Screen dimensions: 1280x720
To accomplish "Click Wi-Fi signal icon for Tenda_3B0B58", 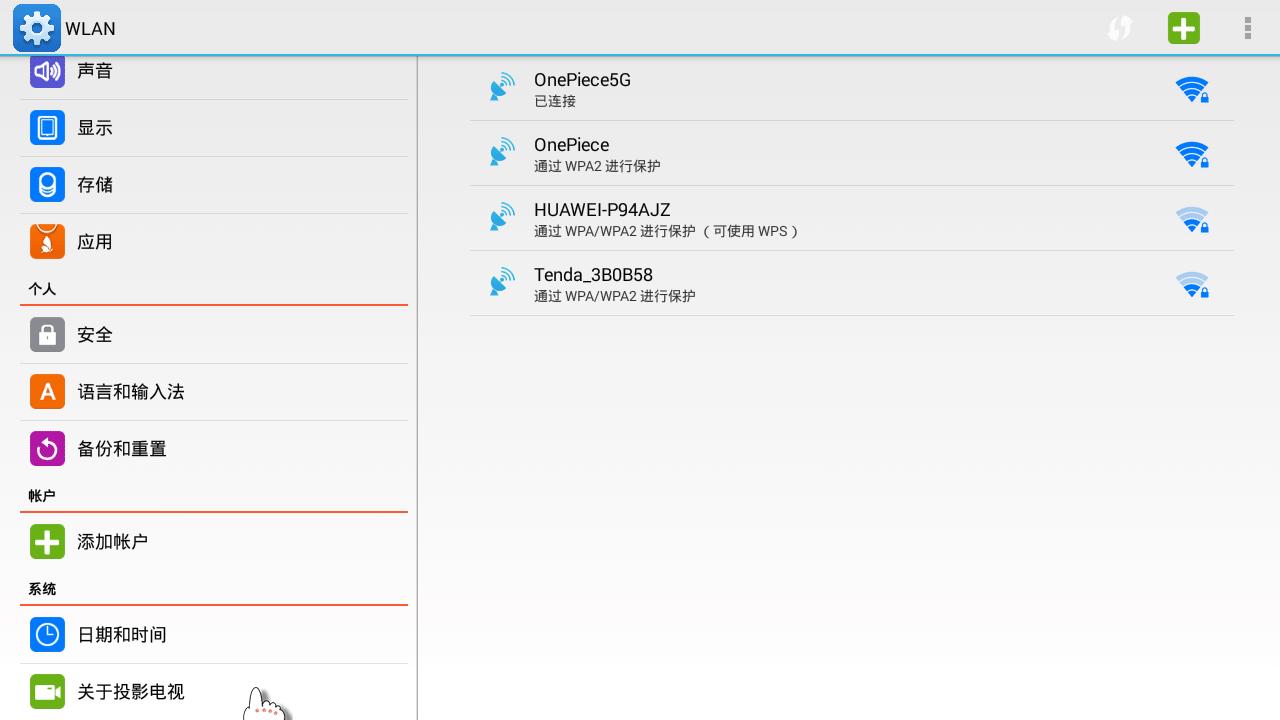I will [1192, 284].
